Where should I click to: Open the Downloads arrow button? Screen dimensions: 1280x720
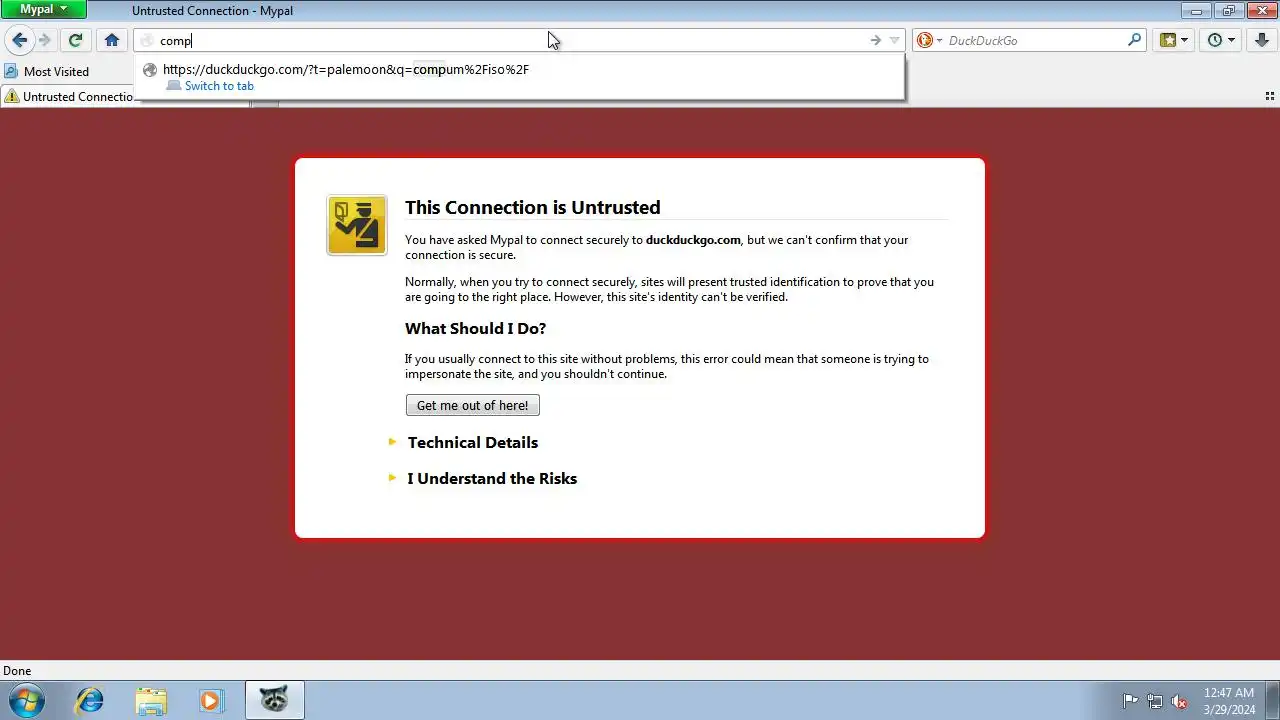tap(1261, 40)
